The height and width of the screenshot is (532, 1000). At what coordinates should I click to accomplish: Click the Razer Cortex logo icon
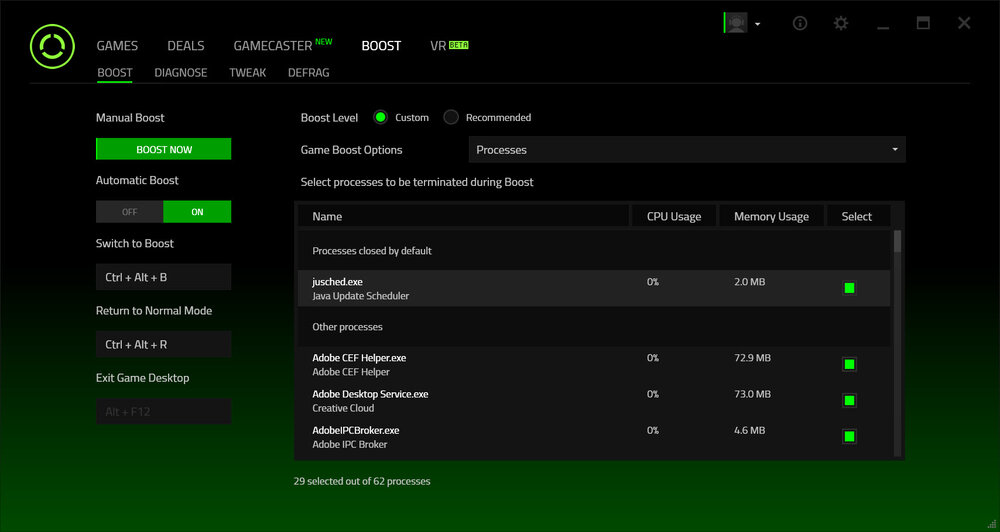click(x=52, y=46)
